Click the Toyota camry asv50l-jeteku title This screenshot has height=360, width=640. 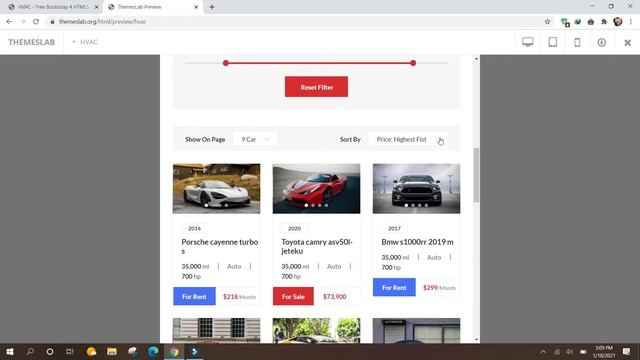click(317, 246)
